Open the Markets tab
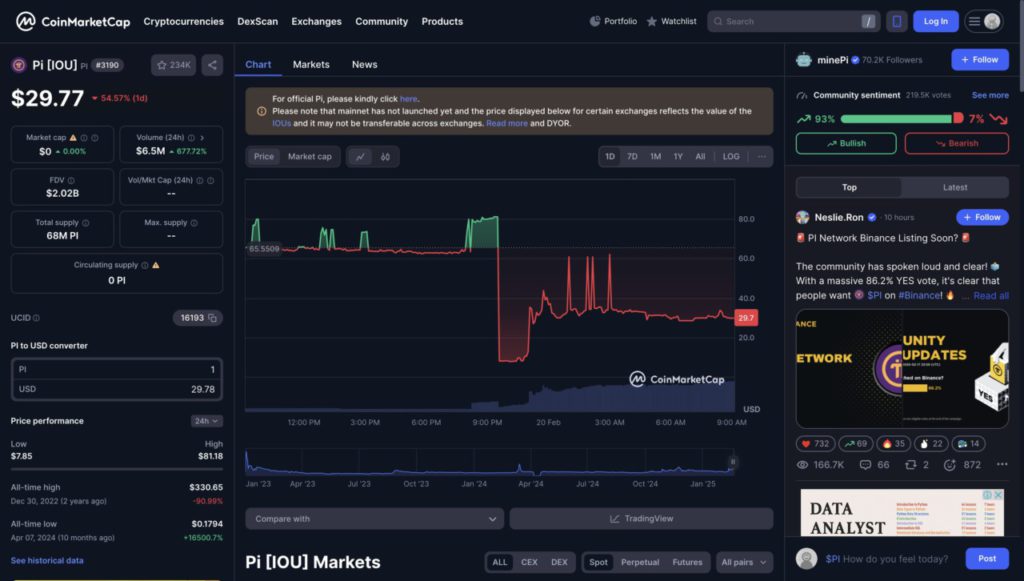The width and height of the screenshot is (1024, 581). (311, 64)
